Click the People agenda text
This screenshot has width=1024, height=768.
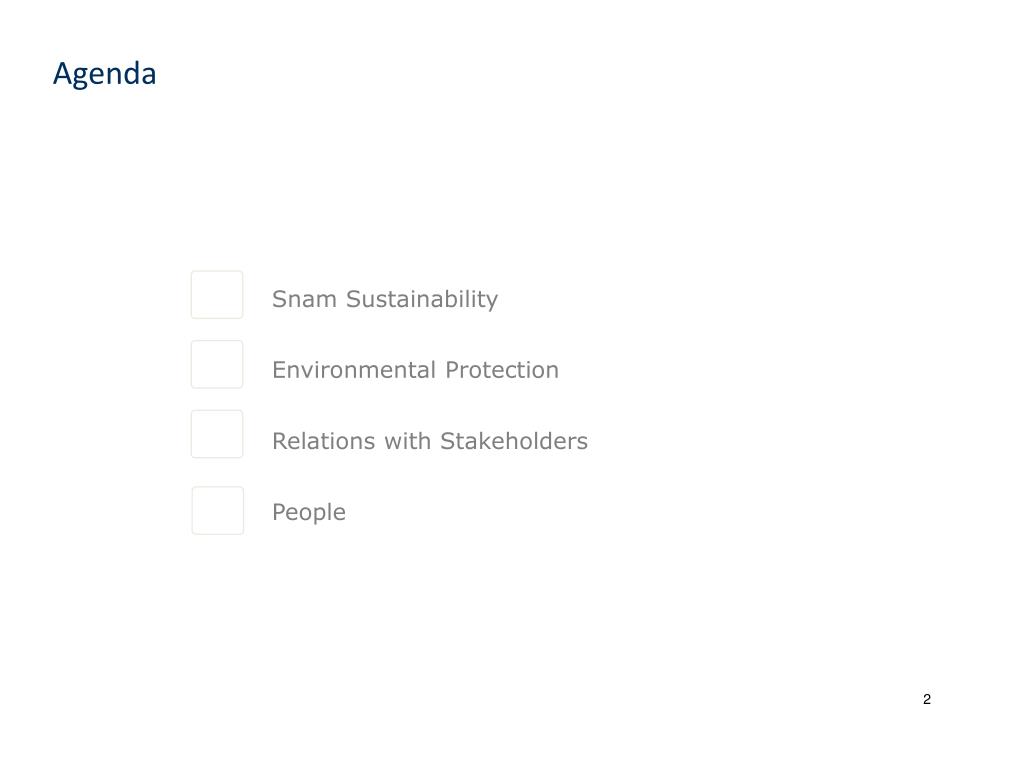point(309,513)
